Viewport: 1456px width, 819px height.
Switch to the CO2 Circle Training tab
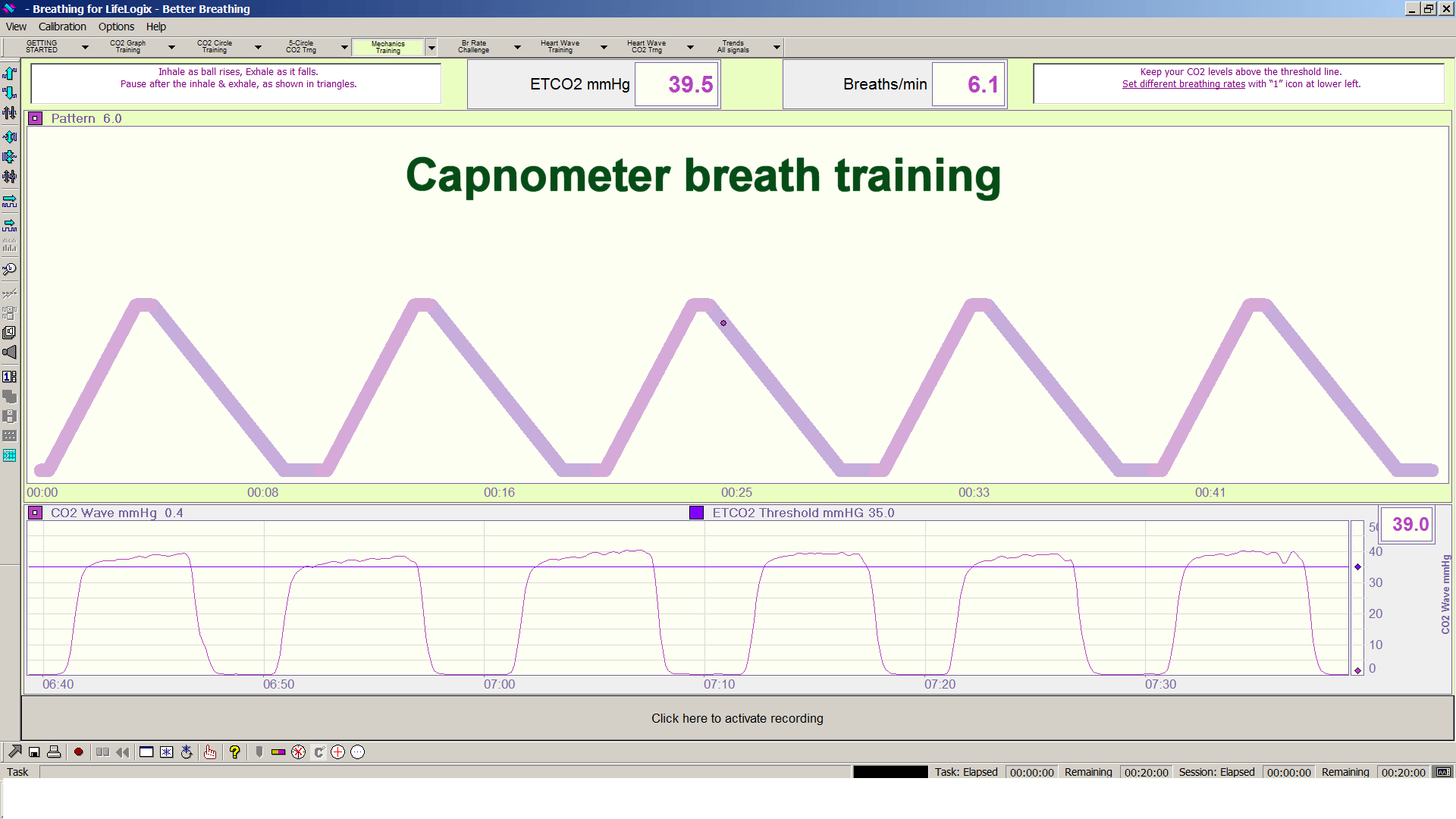point(215,47)
